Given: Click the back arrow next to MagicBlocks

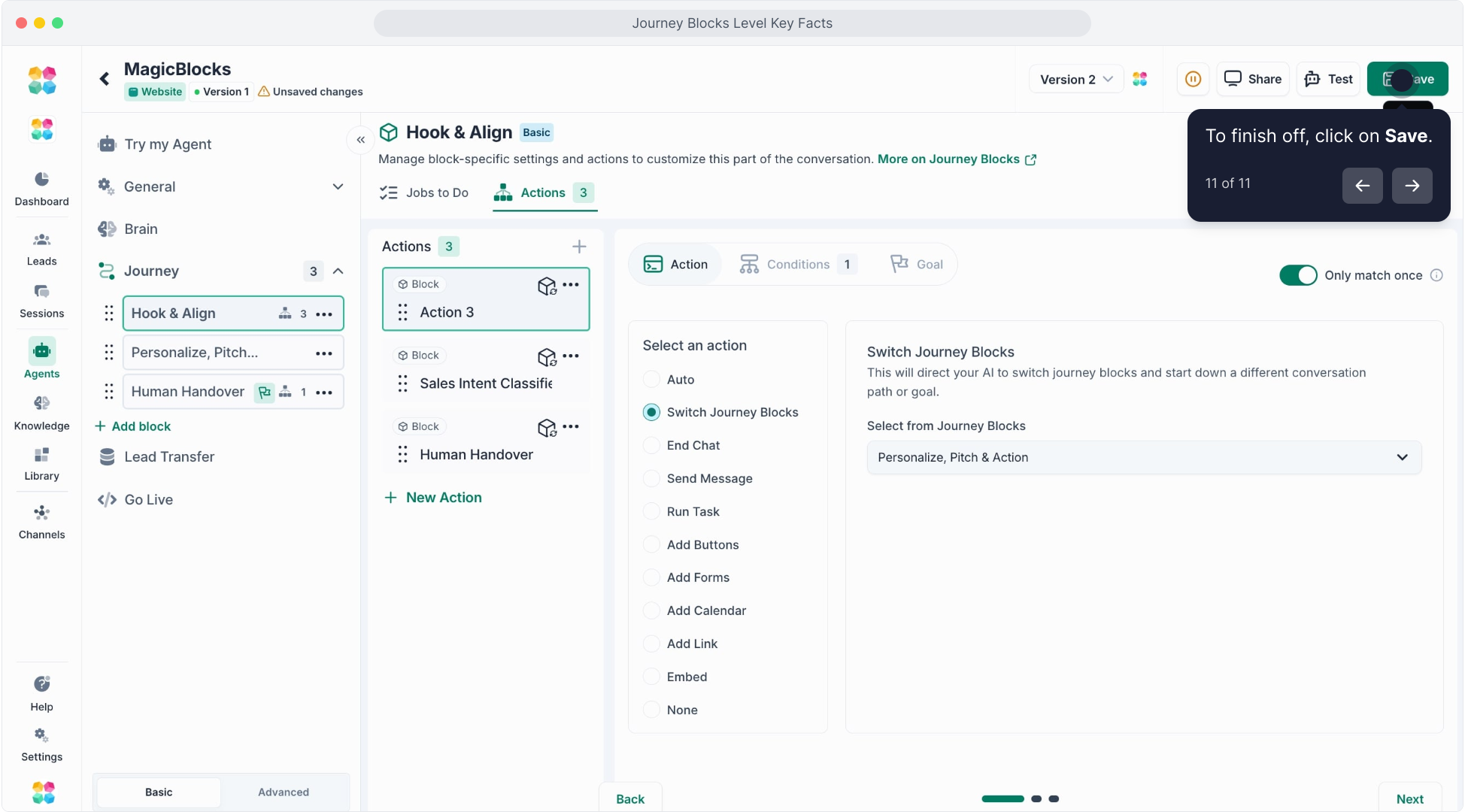Looking at the screenshot, I should pos(105,78).
